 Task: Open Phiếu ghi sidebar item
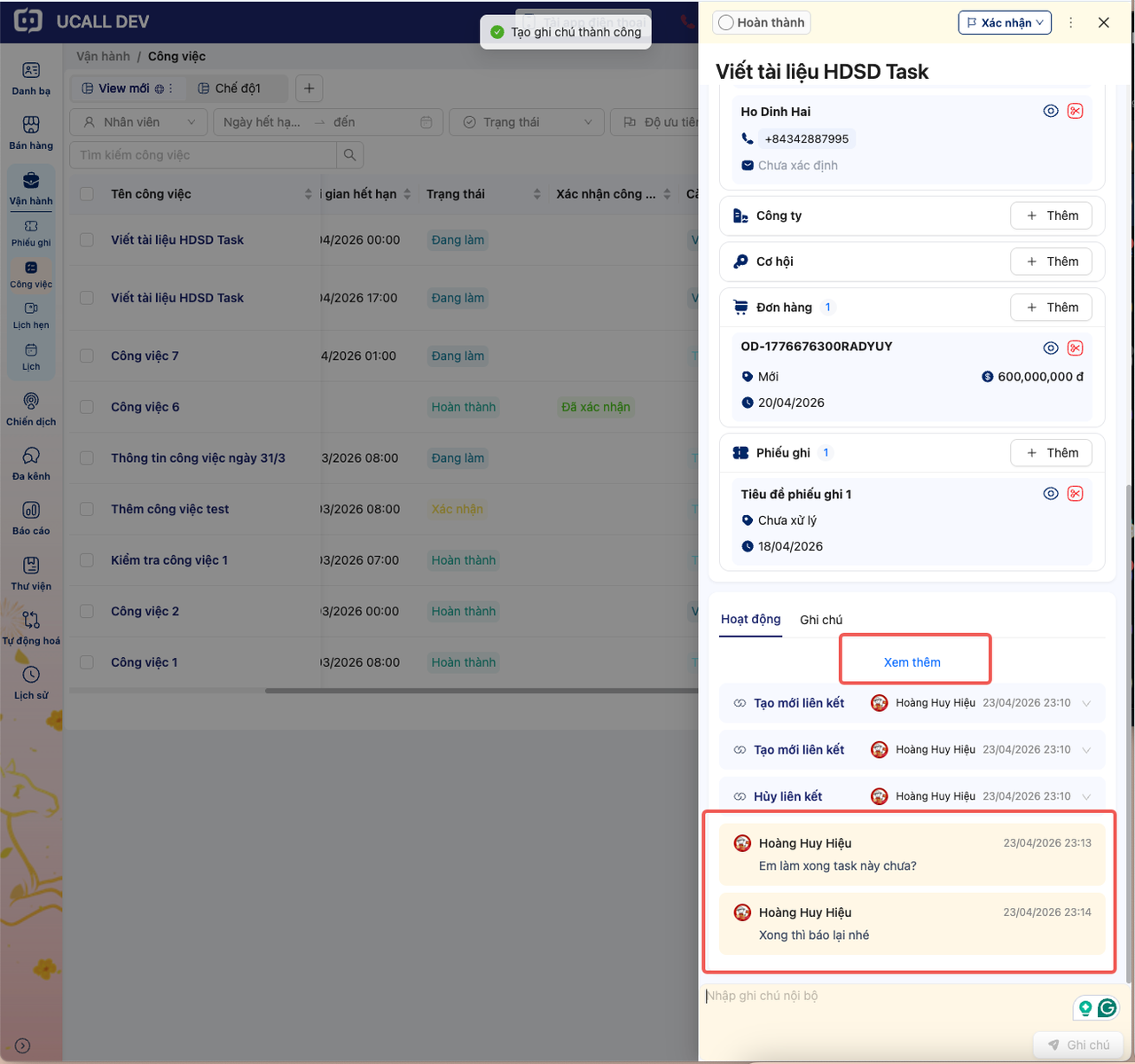tap(31, 233)
